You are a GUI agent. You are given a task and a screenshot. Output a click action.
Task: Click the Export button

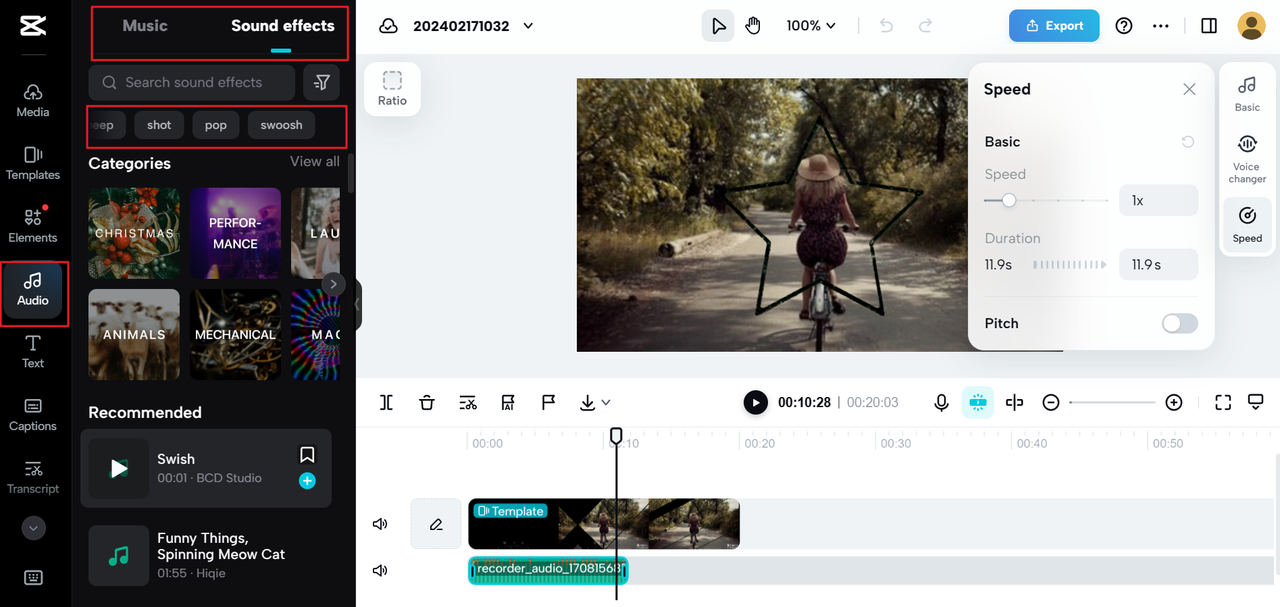click(1054, 26)
